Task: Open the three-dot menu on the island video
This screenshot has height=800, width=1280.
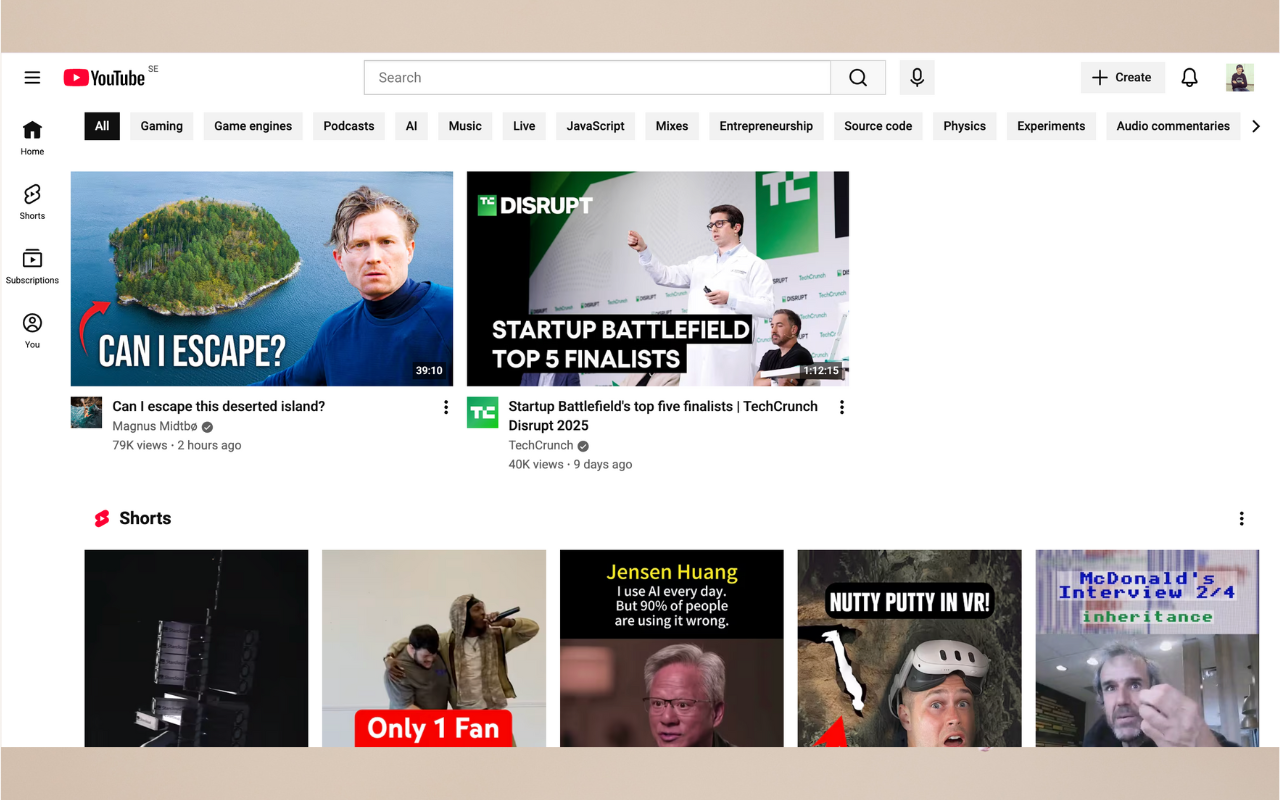Action: tap(446, 407)
